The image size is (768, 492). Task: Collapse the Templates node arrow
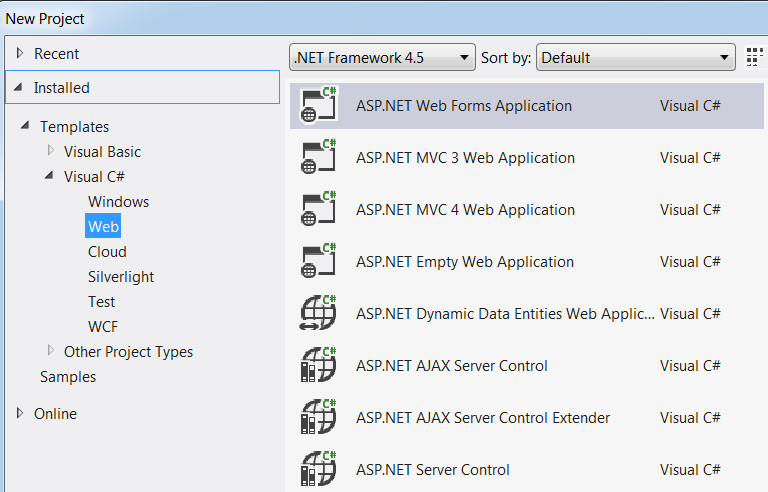coord(25,125)
